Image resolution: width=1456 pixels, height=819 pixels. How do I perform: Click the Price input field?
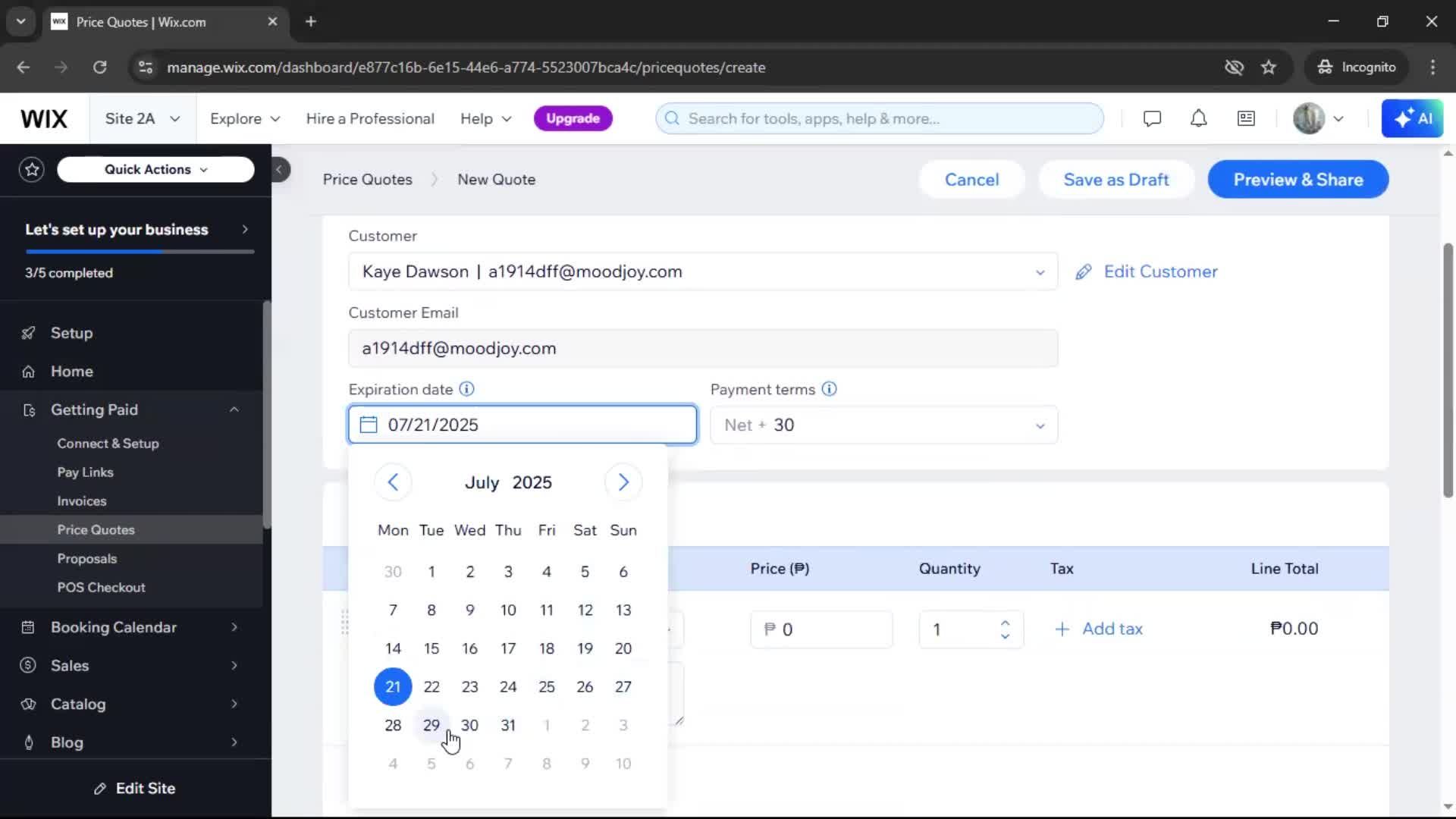click(821, 629)
